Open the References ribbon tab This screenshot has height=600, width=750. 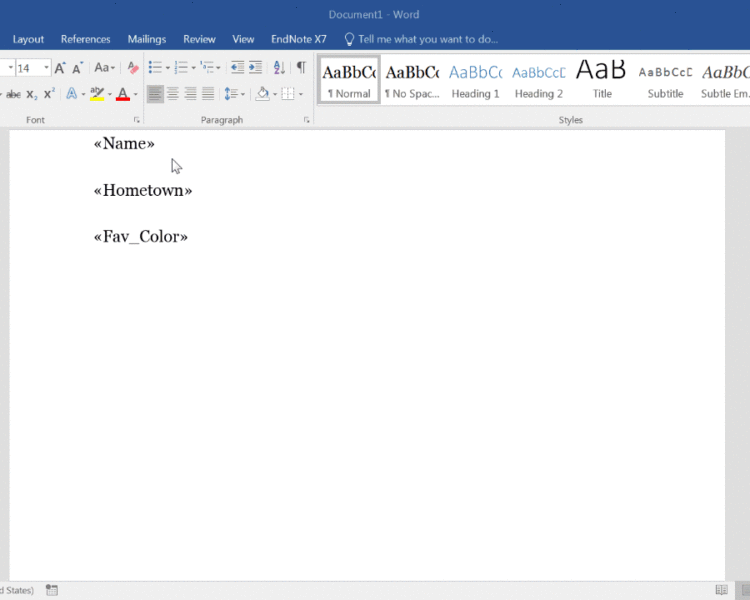[86, 39]
